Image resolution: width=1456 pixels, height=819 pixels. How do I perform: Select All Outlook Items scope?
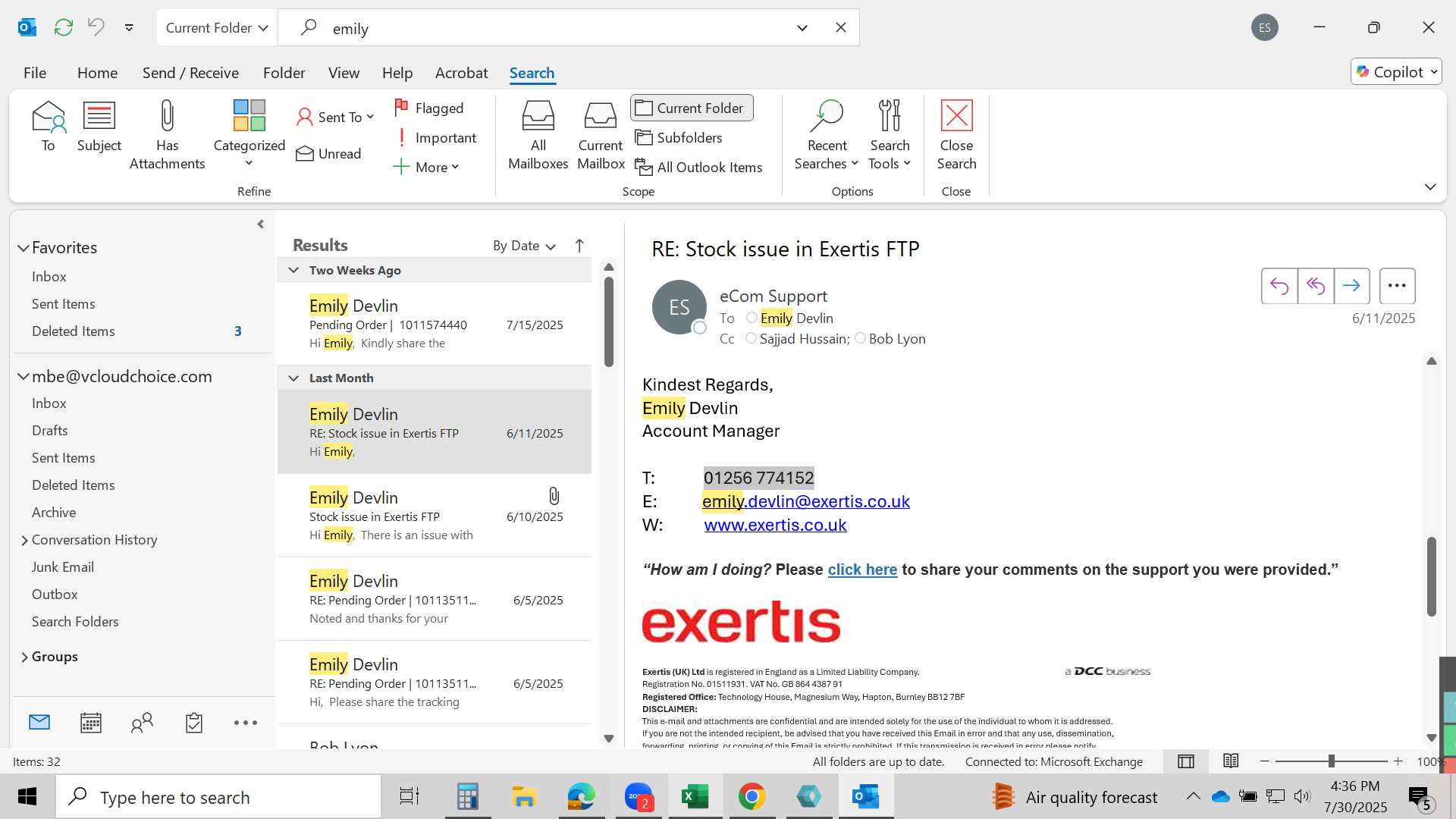coord(698,167)
